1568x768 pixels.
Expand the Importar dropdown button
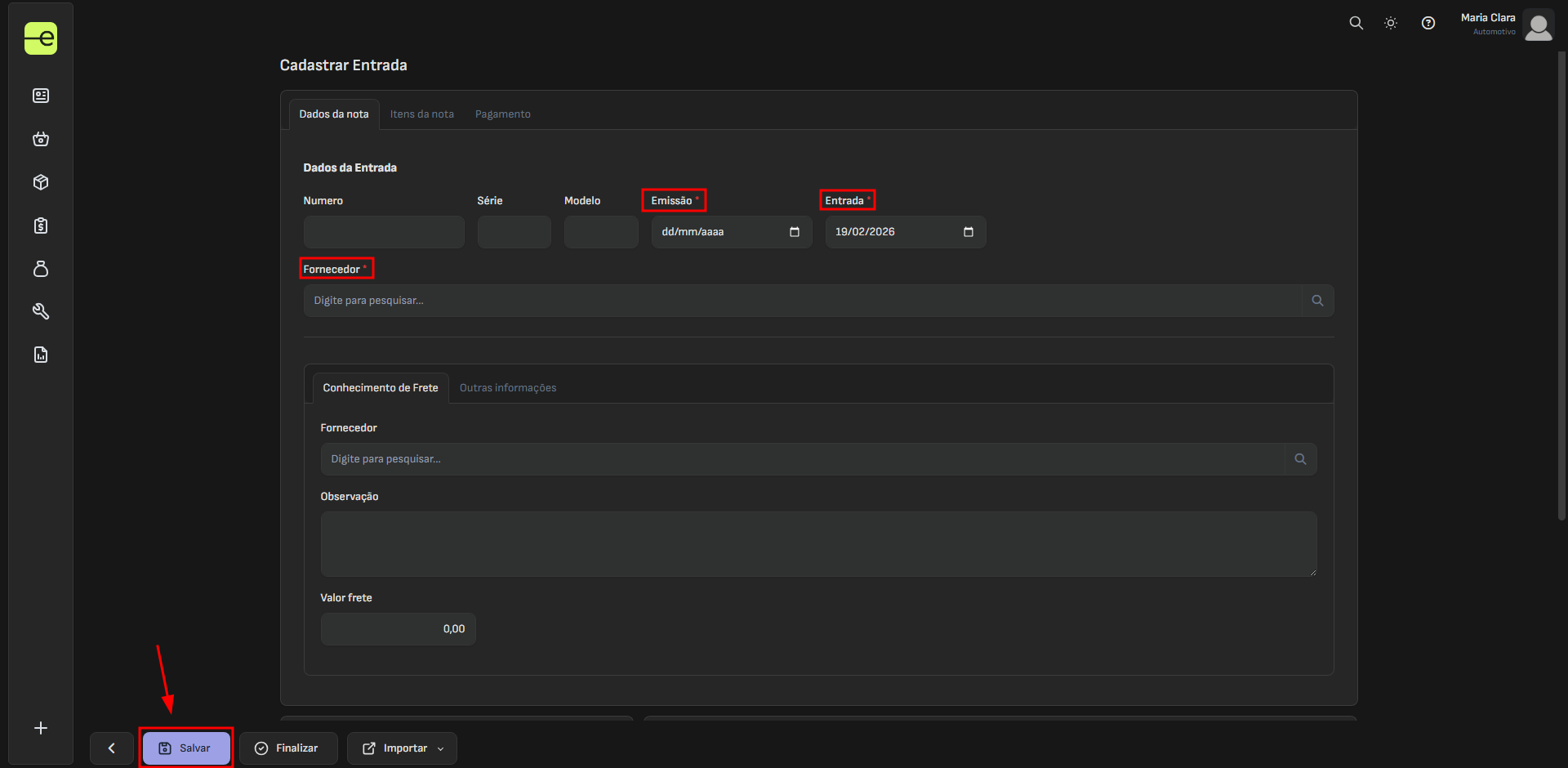click(402, 748)
